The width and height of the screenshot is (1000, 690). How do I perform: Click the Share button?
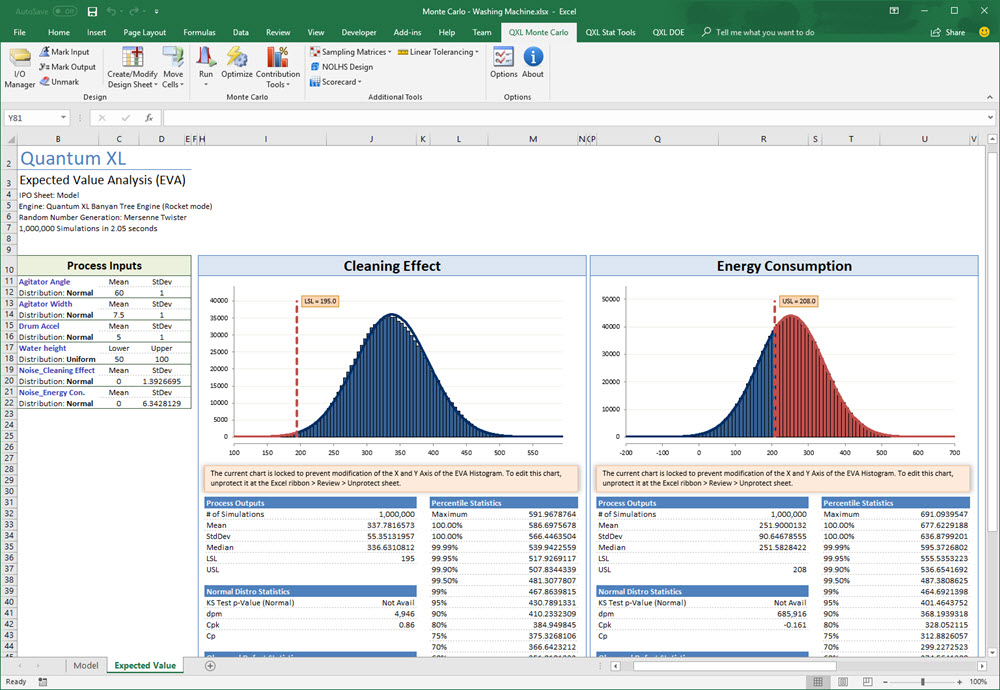(x=948, y=32)
